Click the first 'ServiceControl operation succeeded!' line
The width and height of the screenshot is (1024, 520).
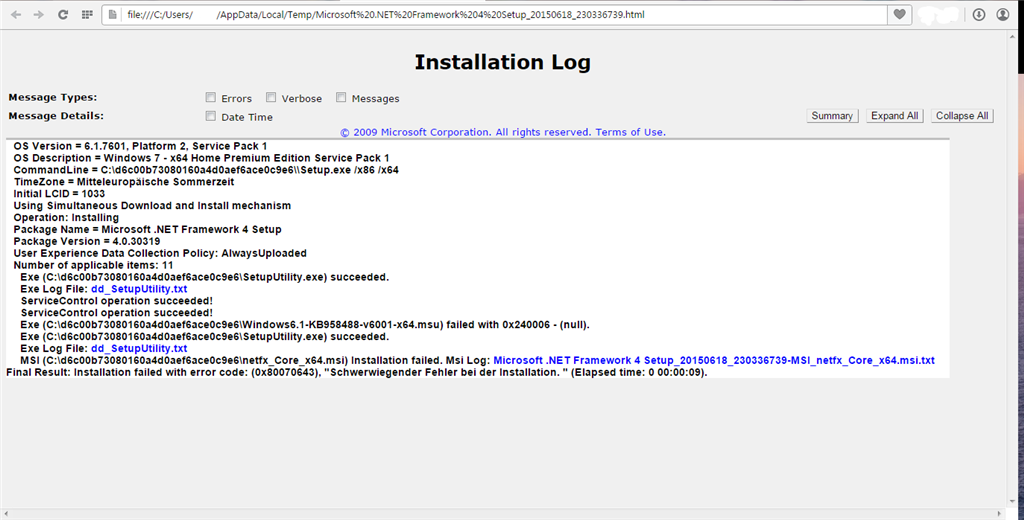[x=117, y=301]
